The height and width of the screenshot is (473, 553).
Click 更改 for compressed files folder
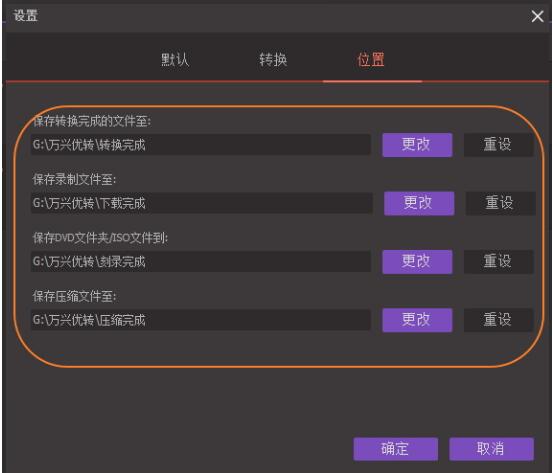pos(417,320)
